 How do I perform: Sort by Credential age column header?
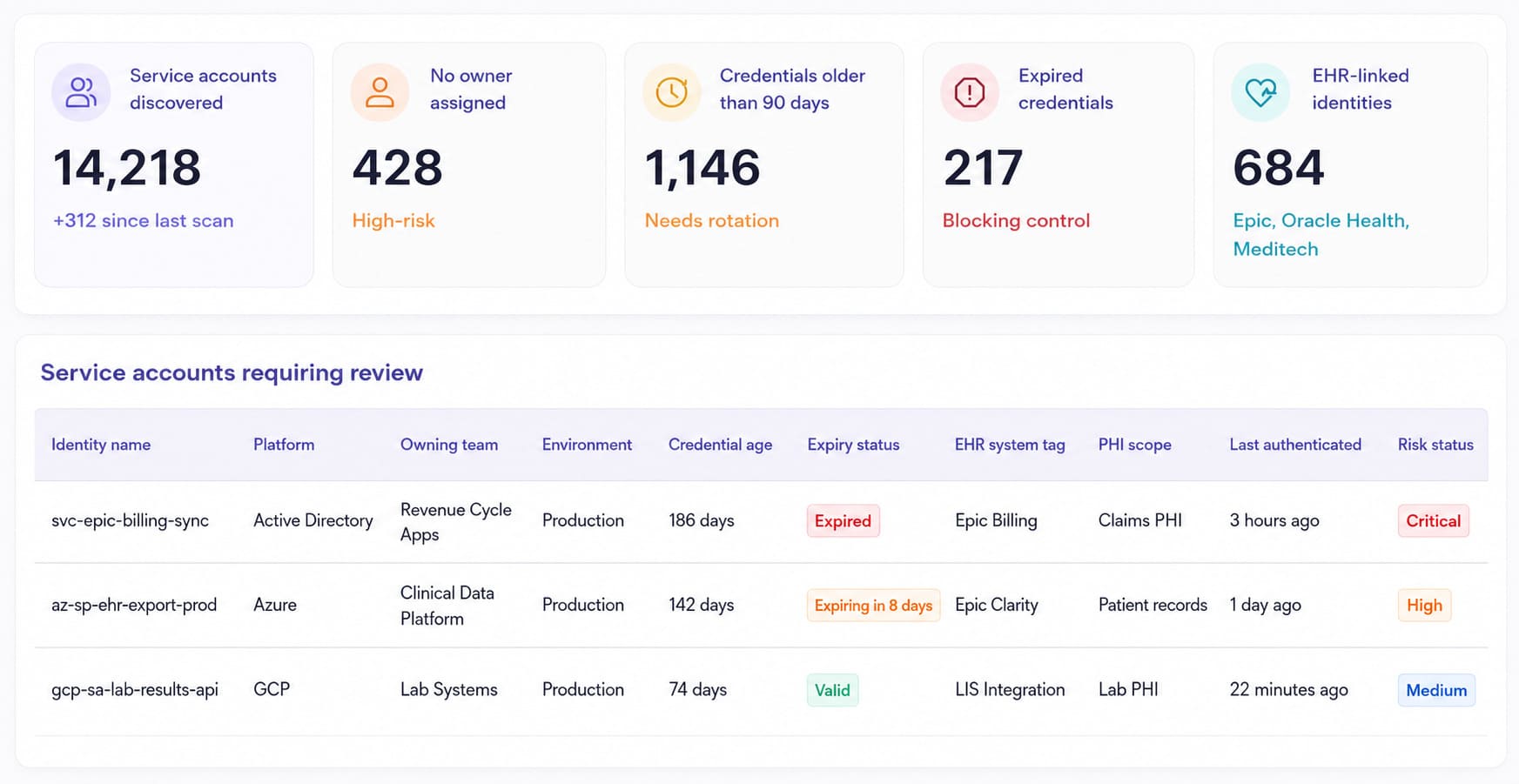click(721, 445)
